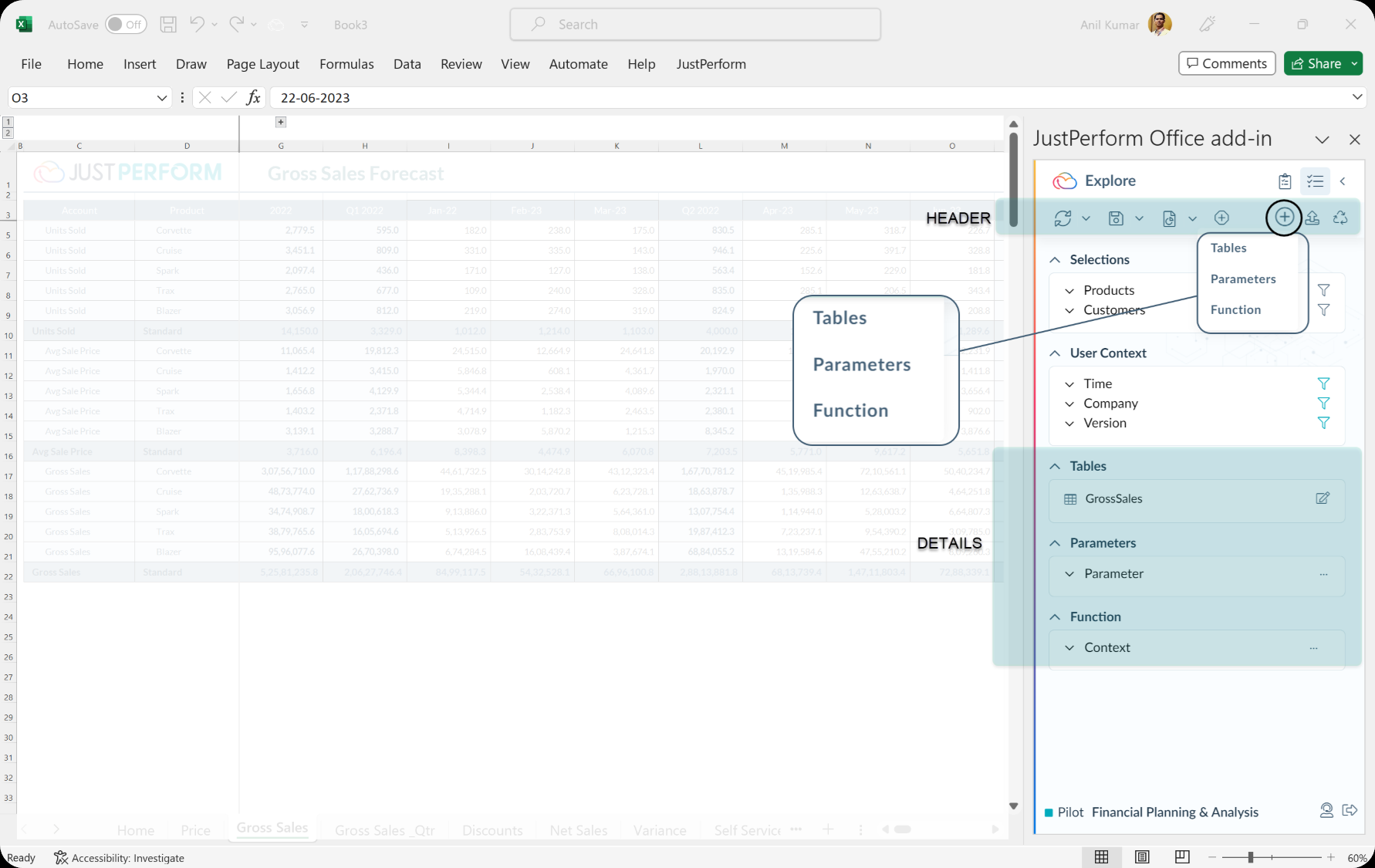
Task: Select the Gross Sales _Qtr sheet tab
Action: (384, 829)
